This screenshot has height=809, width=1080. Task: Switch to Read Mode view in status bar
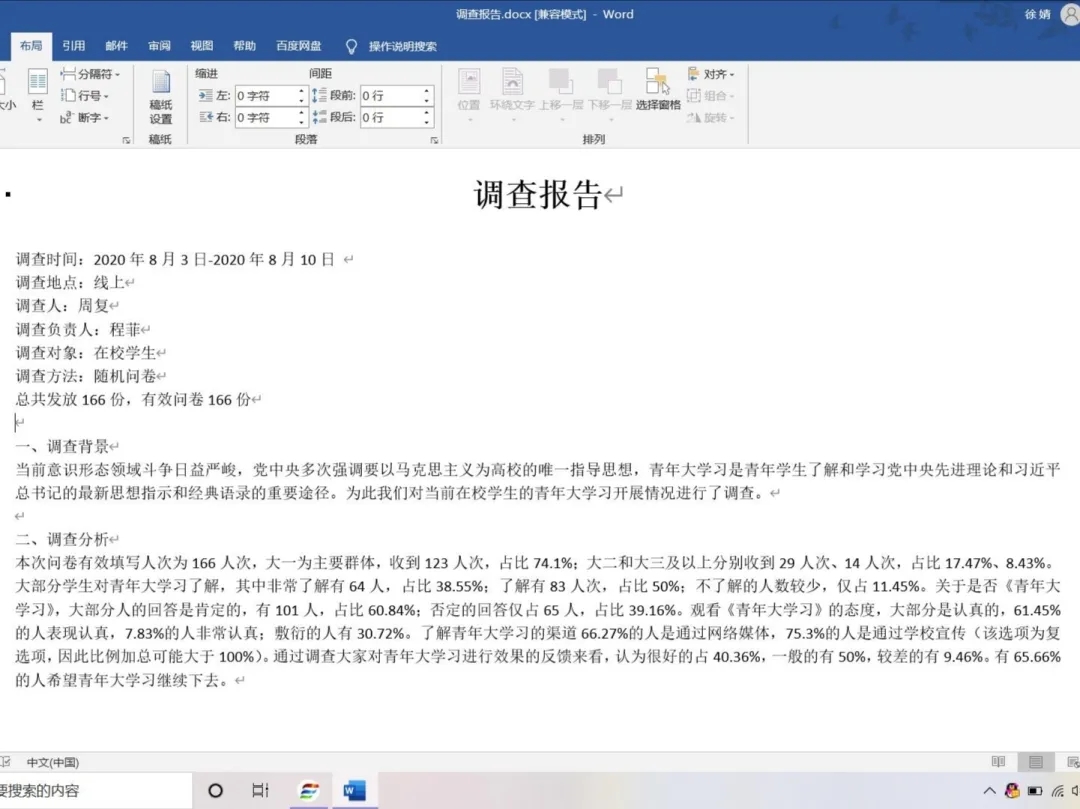pos(999,762)
